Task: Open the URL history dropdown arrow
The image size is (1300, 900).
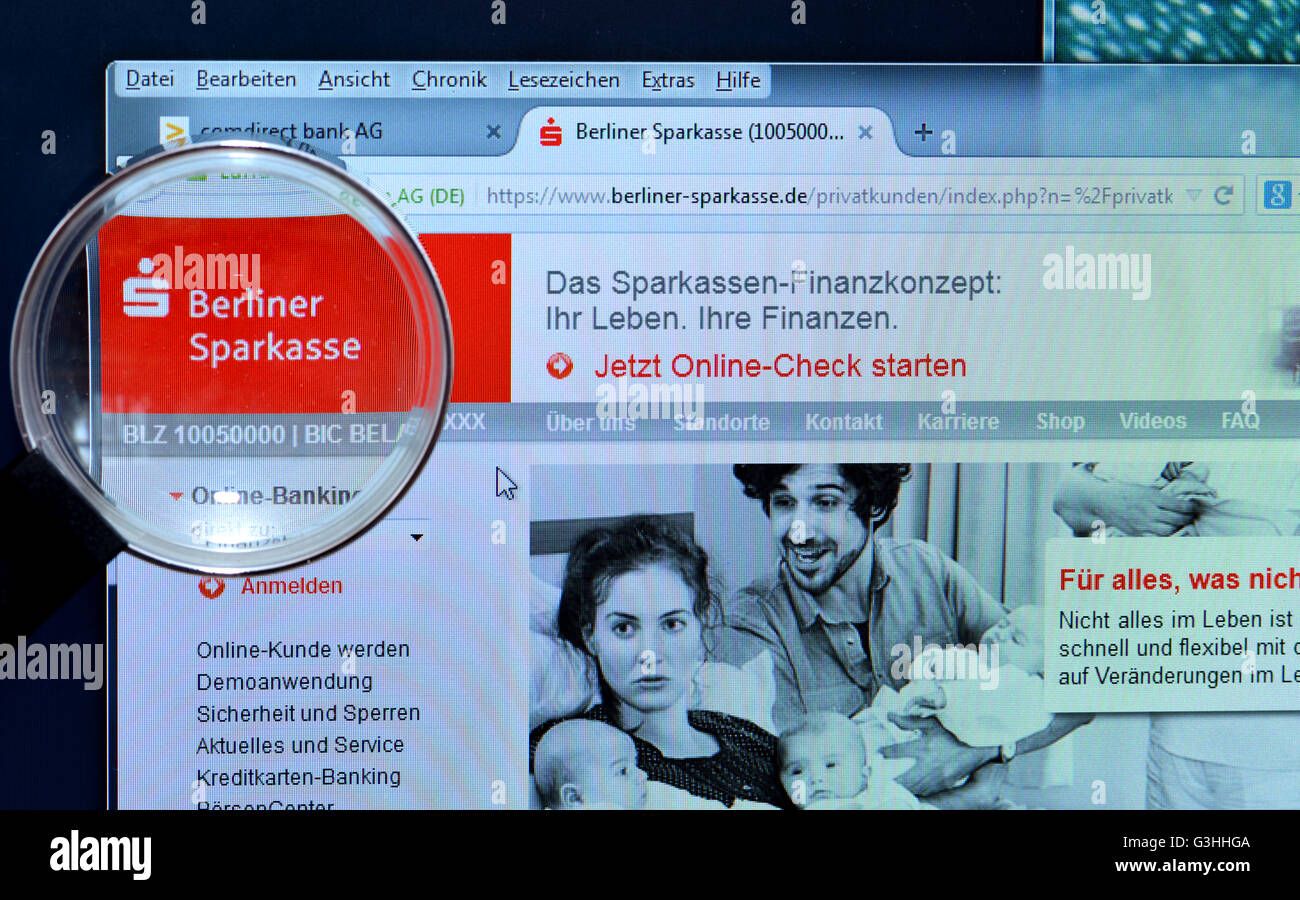Action: click(x=1193, y=196)
